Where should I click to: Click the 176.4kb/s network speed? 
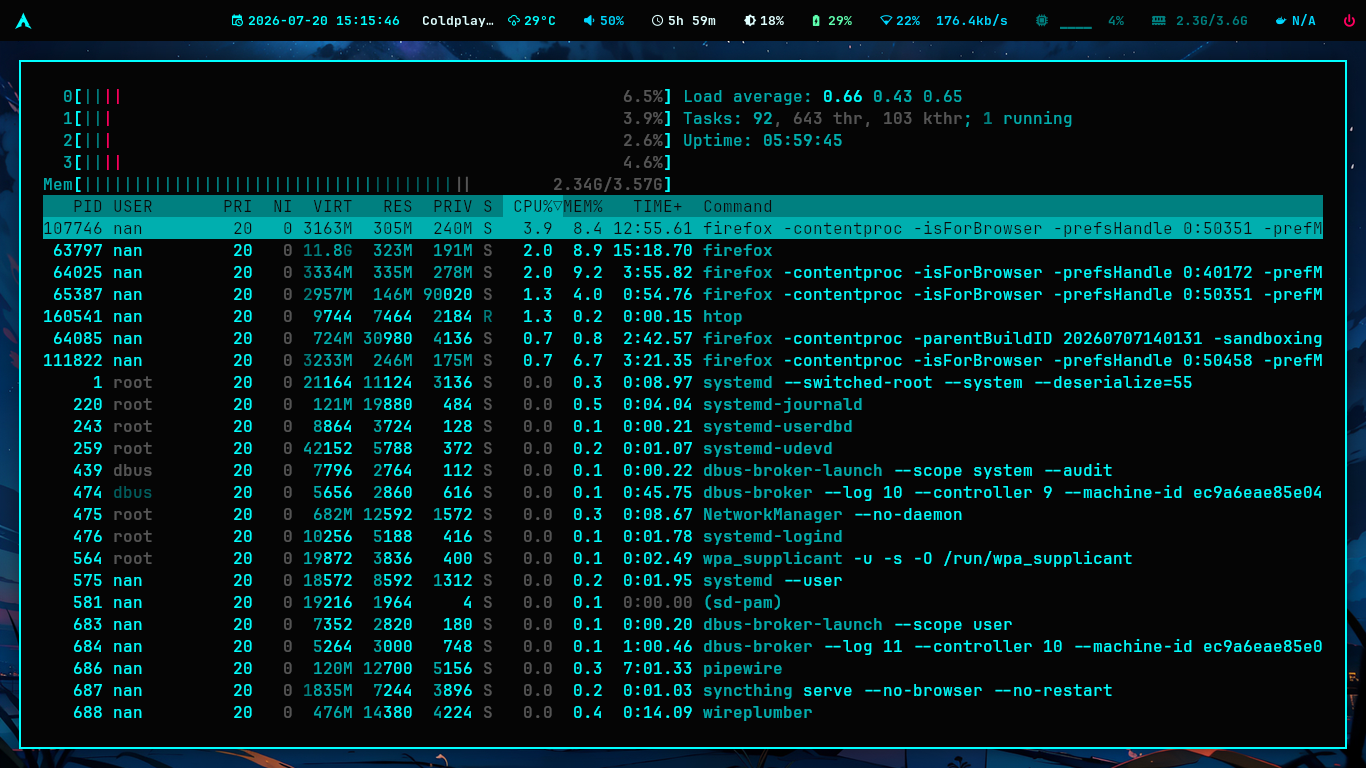coord(972,21)
